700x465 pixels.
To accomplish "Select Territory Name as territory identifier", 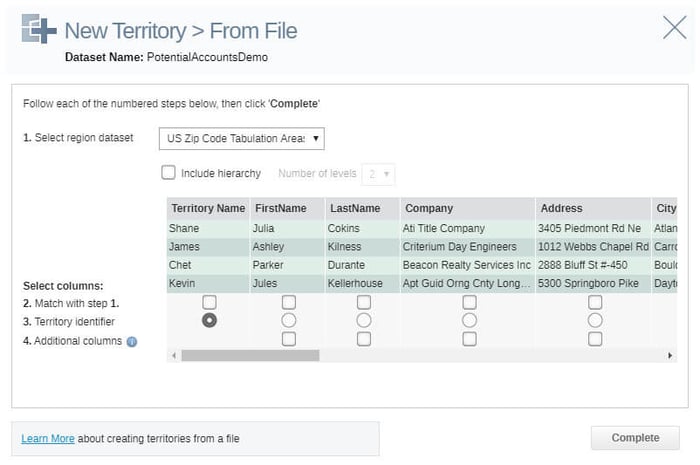I will click(209, 320).
